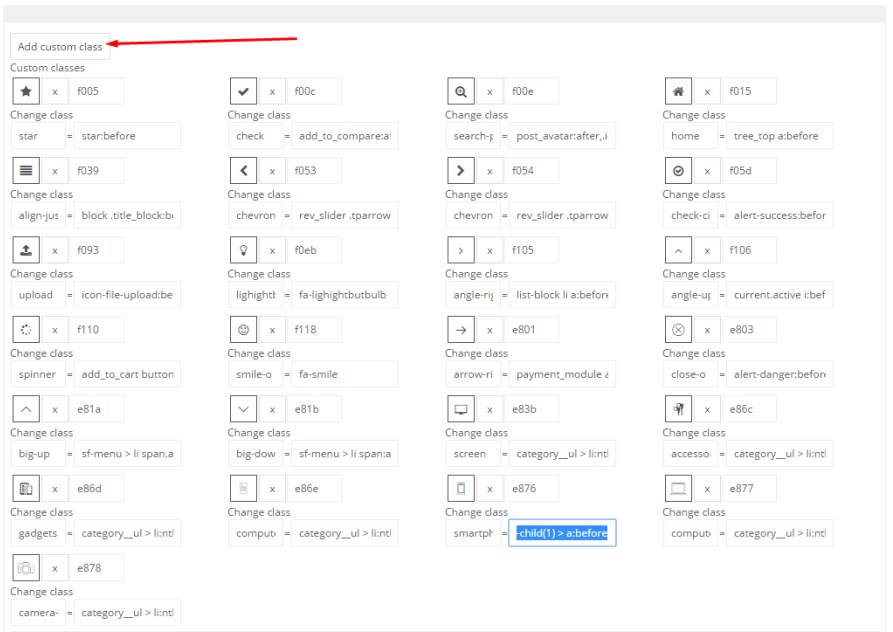Click the star icon preview box
893x632 pixels.
point(26,91)
